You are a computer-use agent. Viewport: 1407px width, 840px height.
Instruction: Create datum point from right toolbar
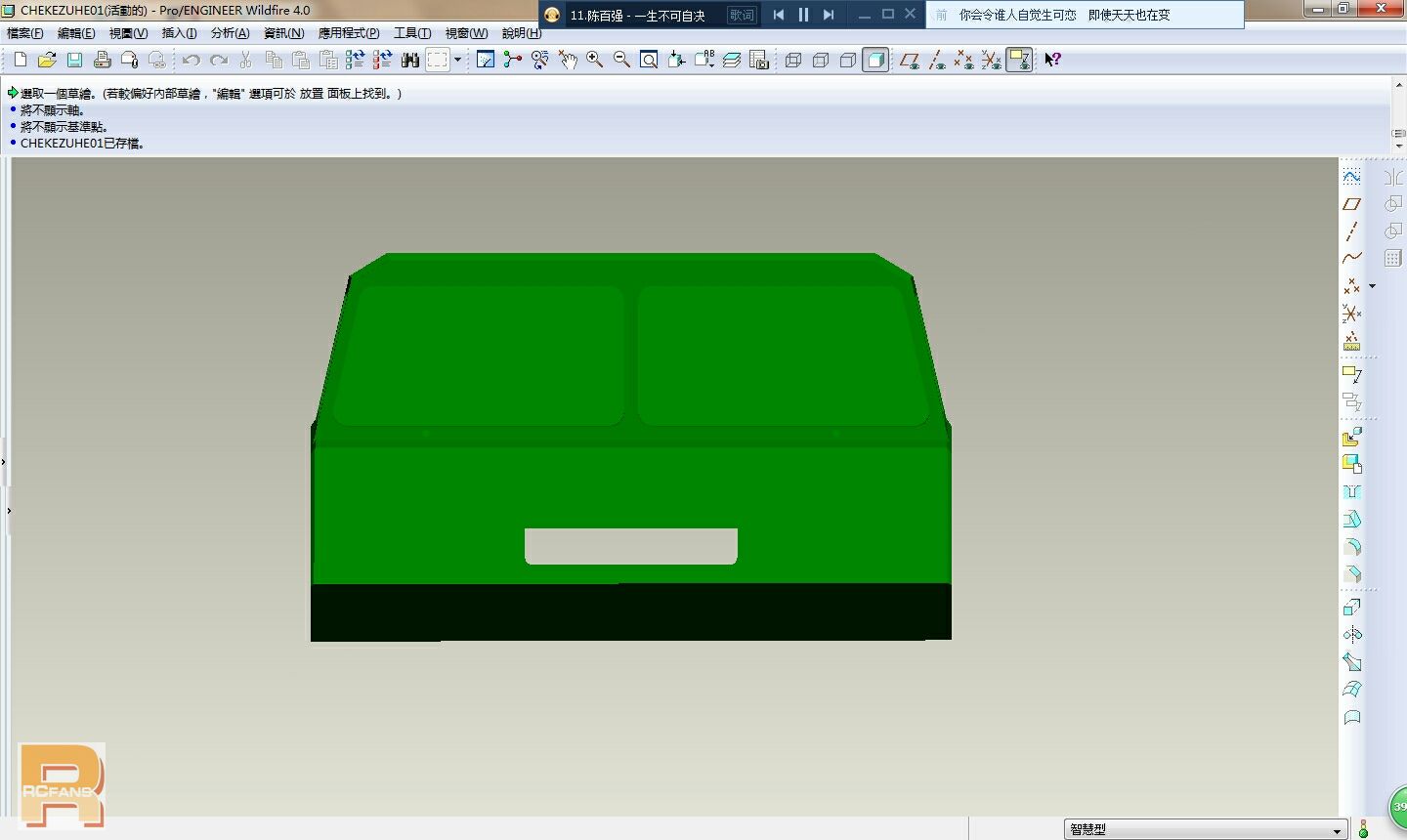point(1352,286)
